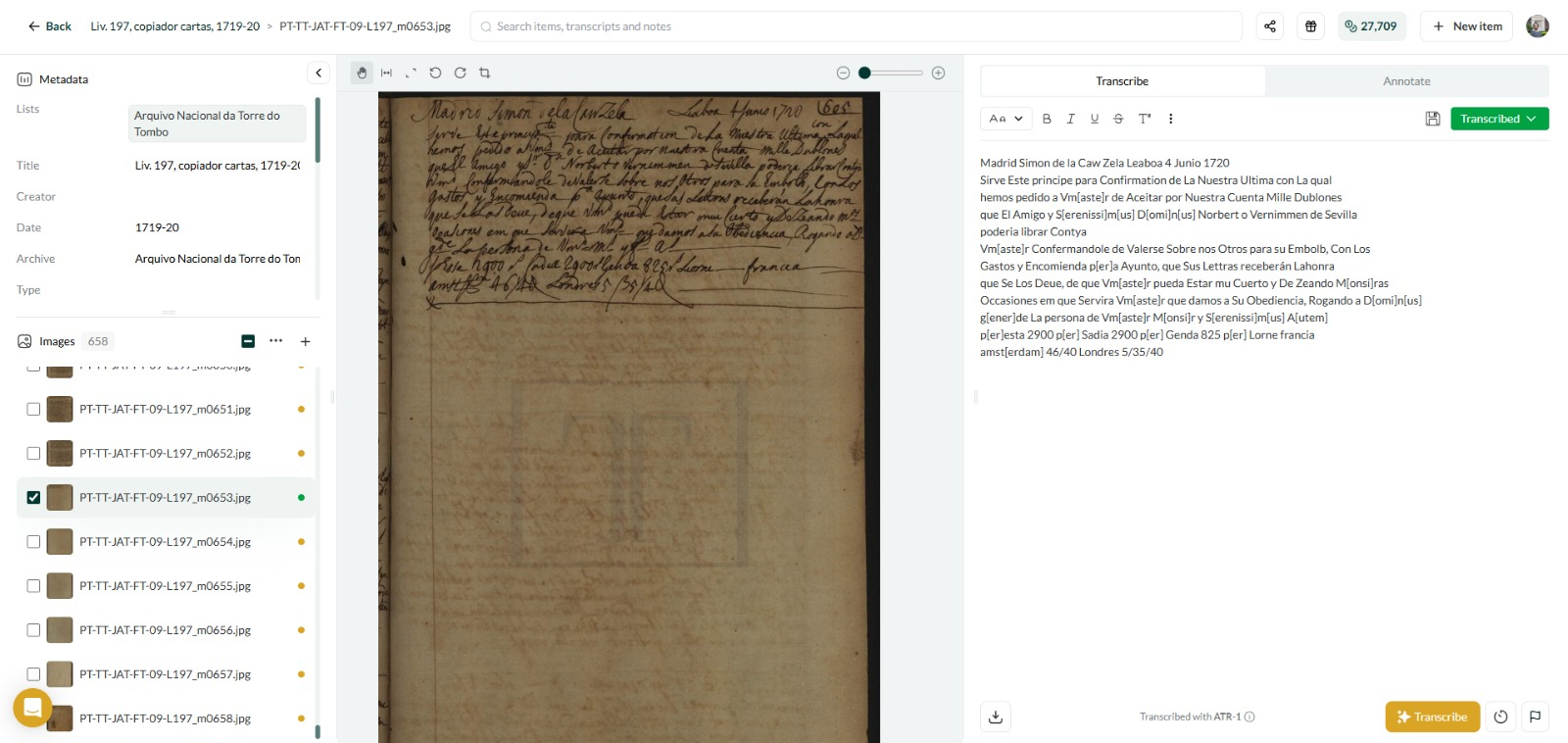
Task: Collapse the left metadata sidebar
Action: coord(318,73)
